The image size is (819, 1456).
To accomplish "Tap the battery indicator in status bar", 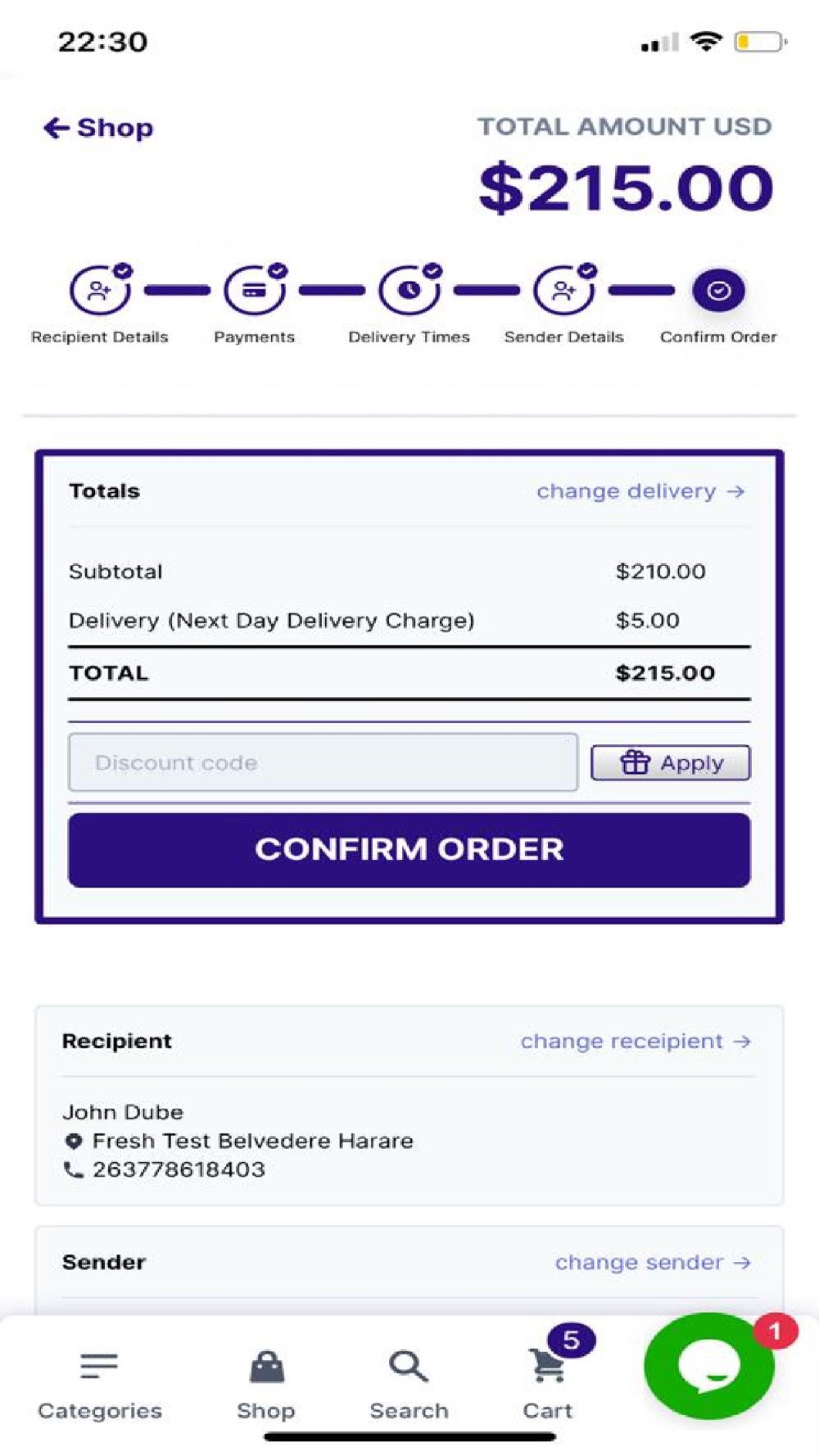I will tap(759, 41).
